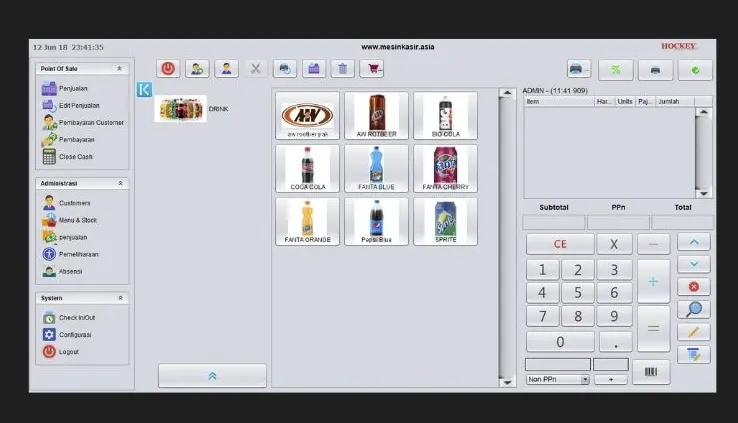Click the red shopping cart icon
Screen dimensions: 738x423
tap(372, 69)
